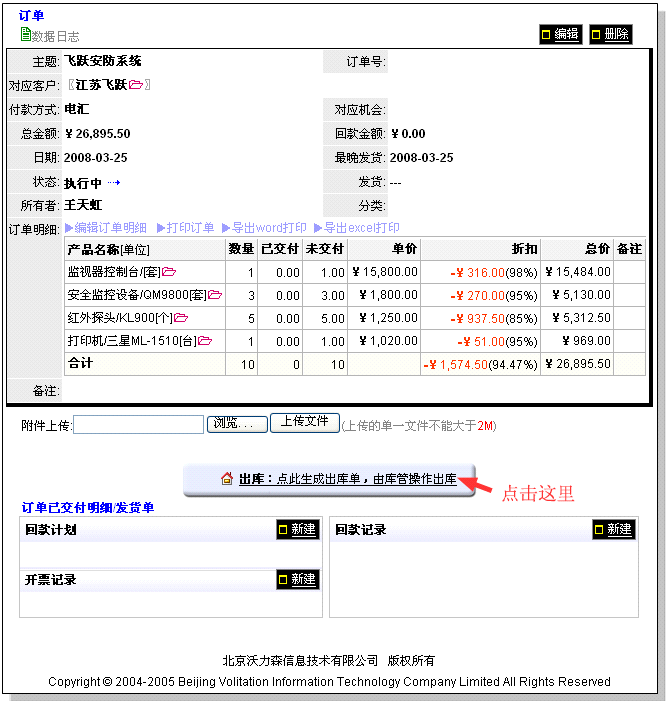Open folder icon for 红外探头/KL900

tap(181, 318)
